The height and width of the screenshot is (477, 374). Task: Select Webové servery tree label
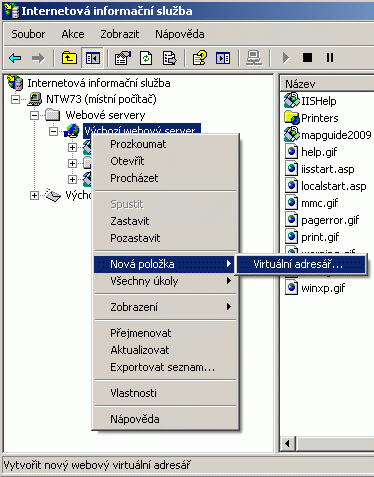tap(105, 115)
